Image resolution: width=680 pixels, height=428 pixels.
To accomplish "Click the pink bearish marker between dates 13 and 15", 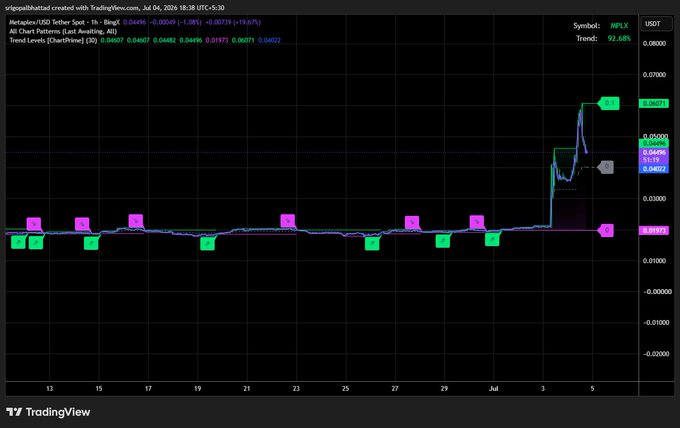I will 82,224.
